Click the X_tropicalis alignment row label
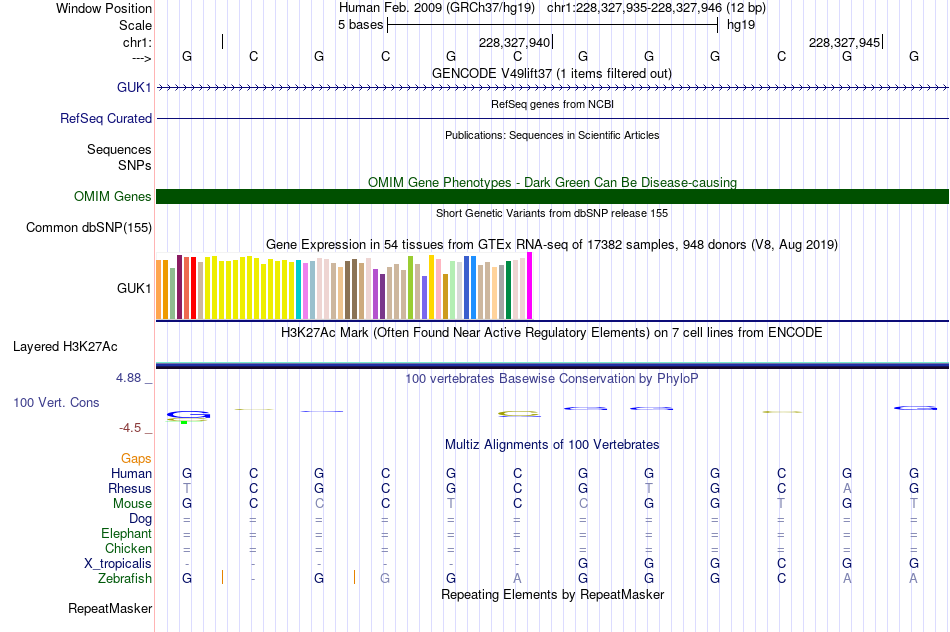Screen dimensions: 950x632 tap(118, 563)
